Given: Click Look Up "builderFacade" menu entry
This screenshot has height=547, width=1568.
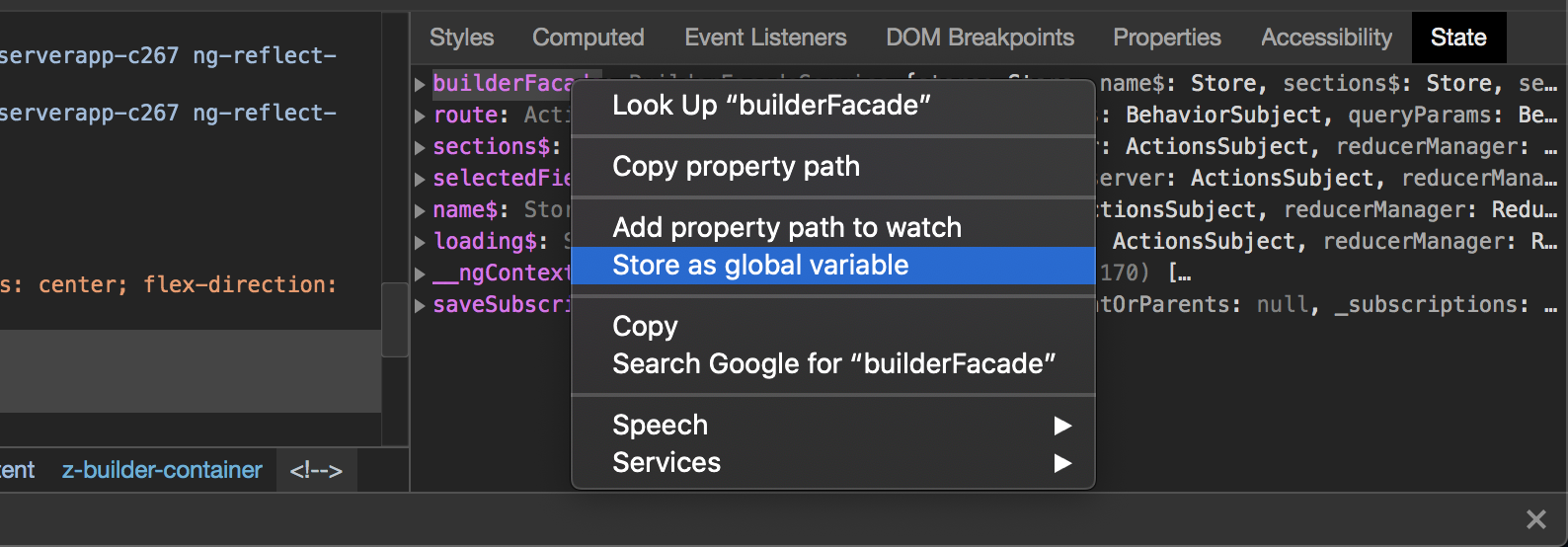Looking at the screenshot, I should point(771,106).
